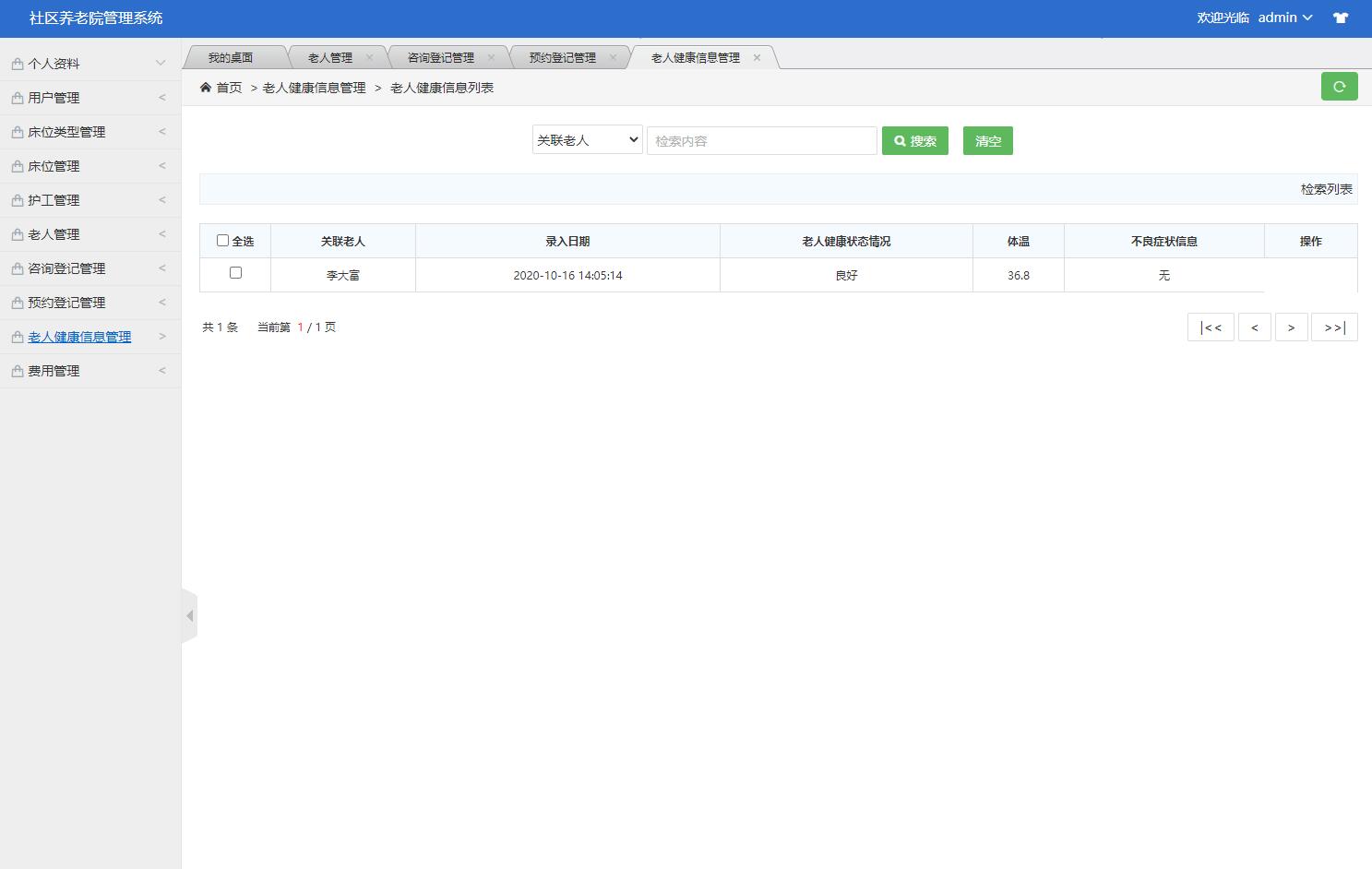Click the sidebar collapse arrow on left edge
The width and height of the screenshot is (1372, 869).
click(190, 614)
